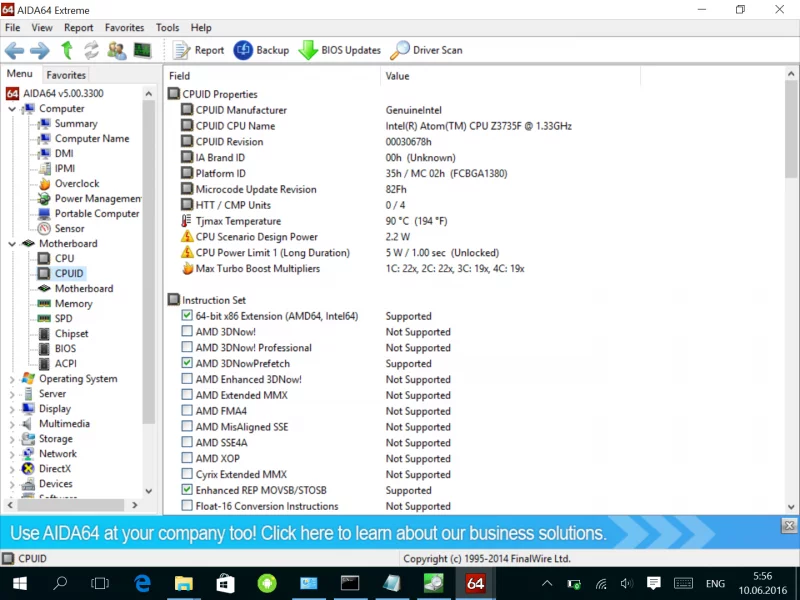Open the SPD tree item
This screenshot has width=800, height=600.
click(63, 318)
